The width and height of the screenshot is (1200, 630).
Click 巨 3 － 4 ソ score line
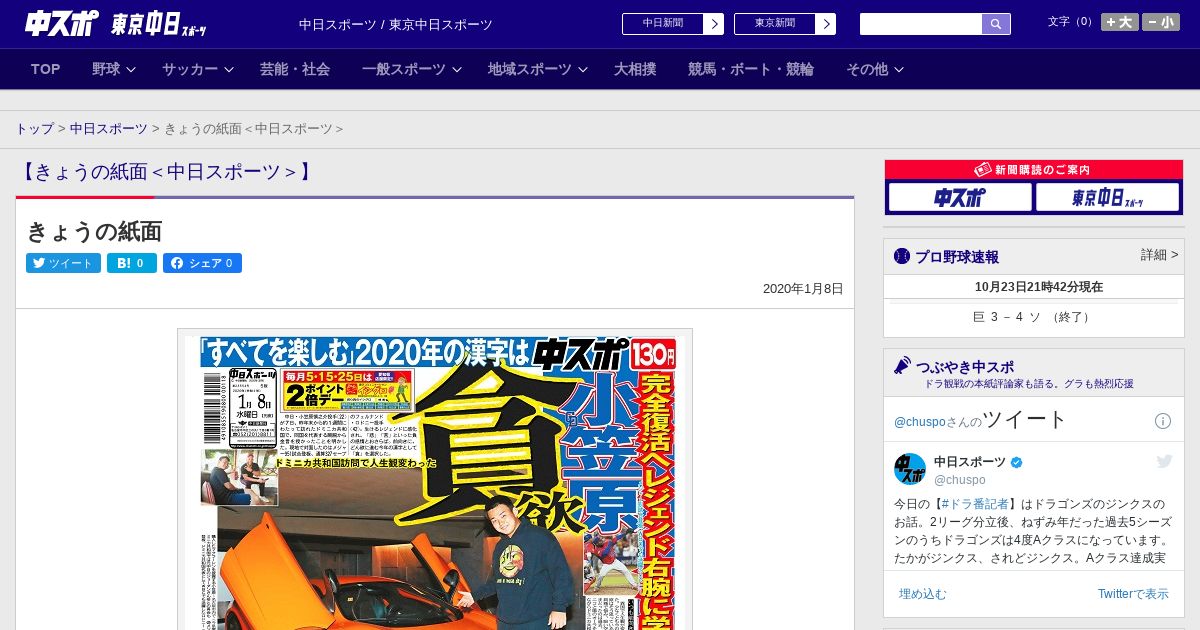[x=1033, y=317]
